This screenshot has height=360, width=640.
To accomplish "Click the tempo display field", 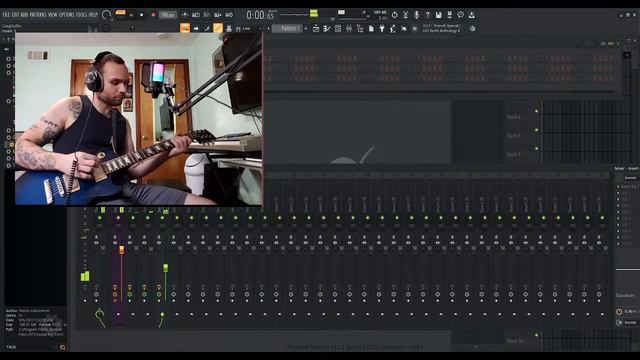I will [168, 15].
